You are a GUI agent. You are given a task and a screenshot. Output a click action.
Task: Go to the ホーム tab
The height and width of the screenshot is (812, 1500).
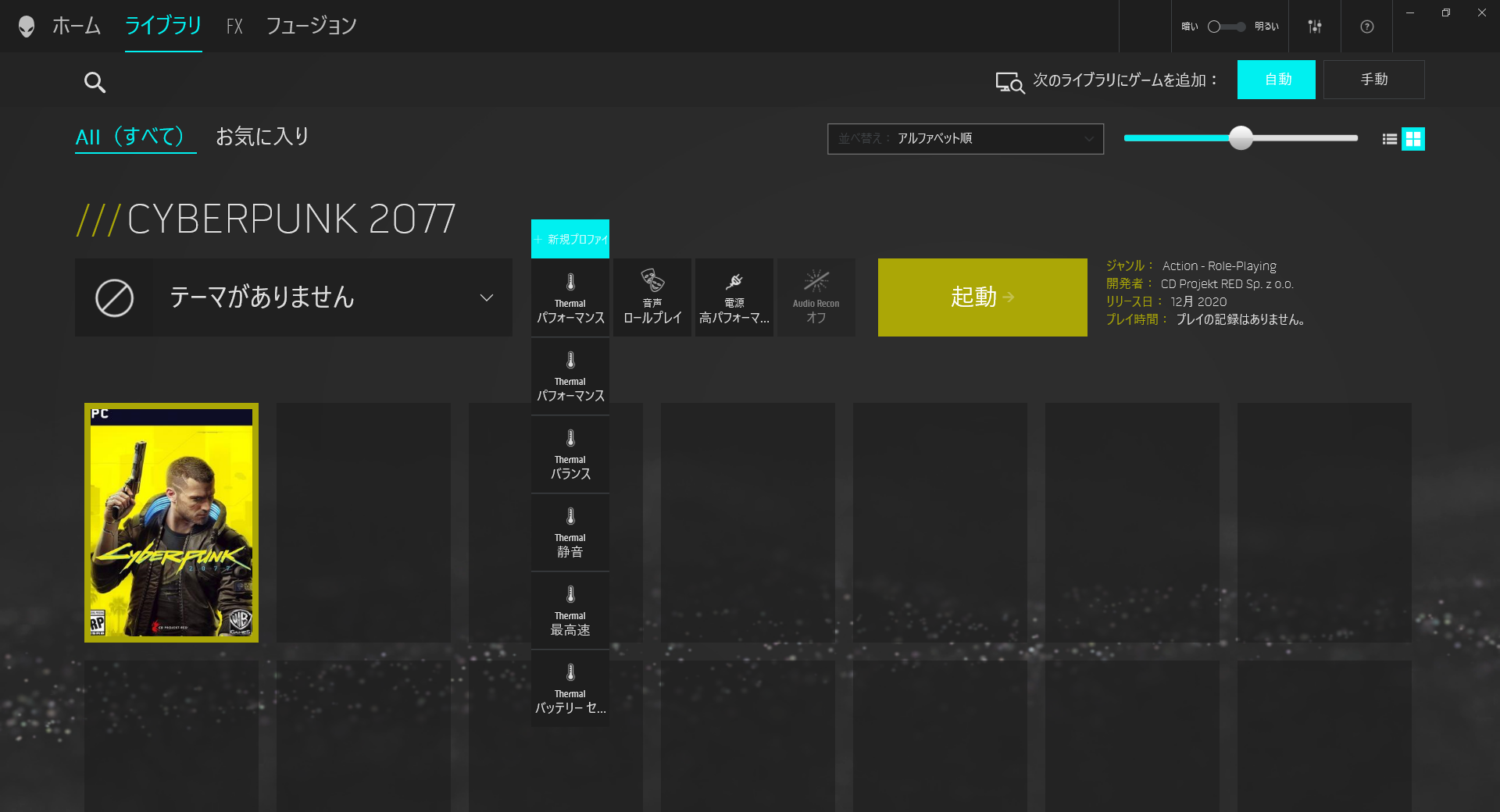coord(77,26)
